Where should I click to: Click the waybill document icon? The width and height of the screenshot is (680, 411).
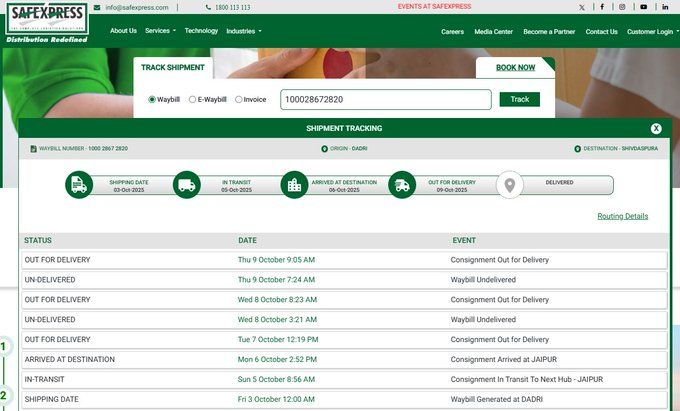[33, 149]
